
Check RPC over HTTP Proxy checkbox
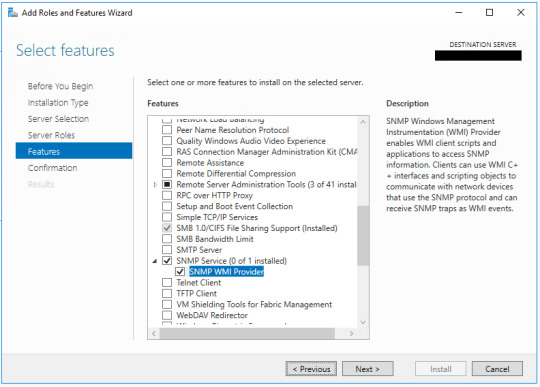coord(167,195)
